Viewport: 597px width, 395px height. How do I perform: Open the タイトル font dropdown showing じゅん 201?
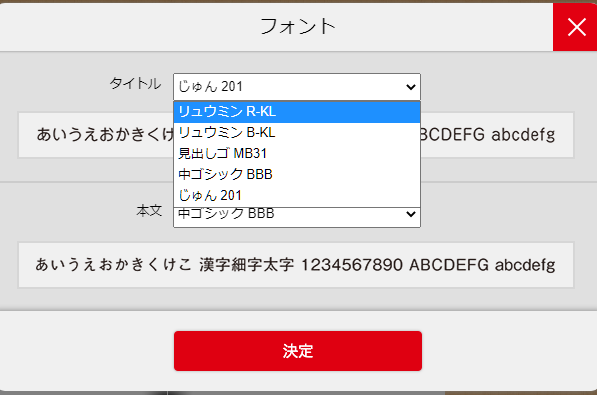click(x=297, y=87)
